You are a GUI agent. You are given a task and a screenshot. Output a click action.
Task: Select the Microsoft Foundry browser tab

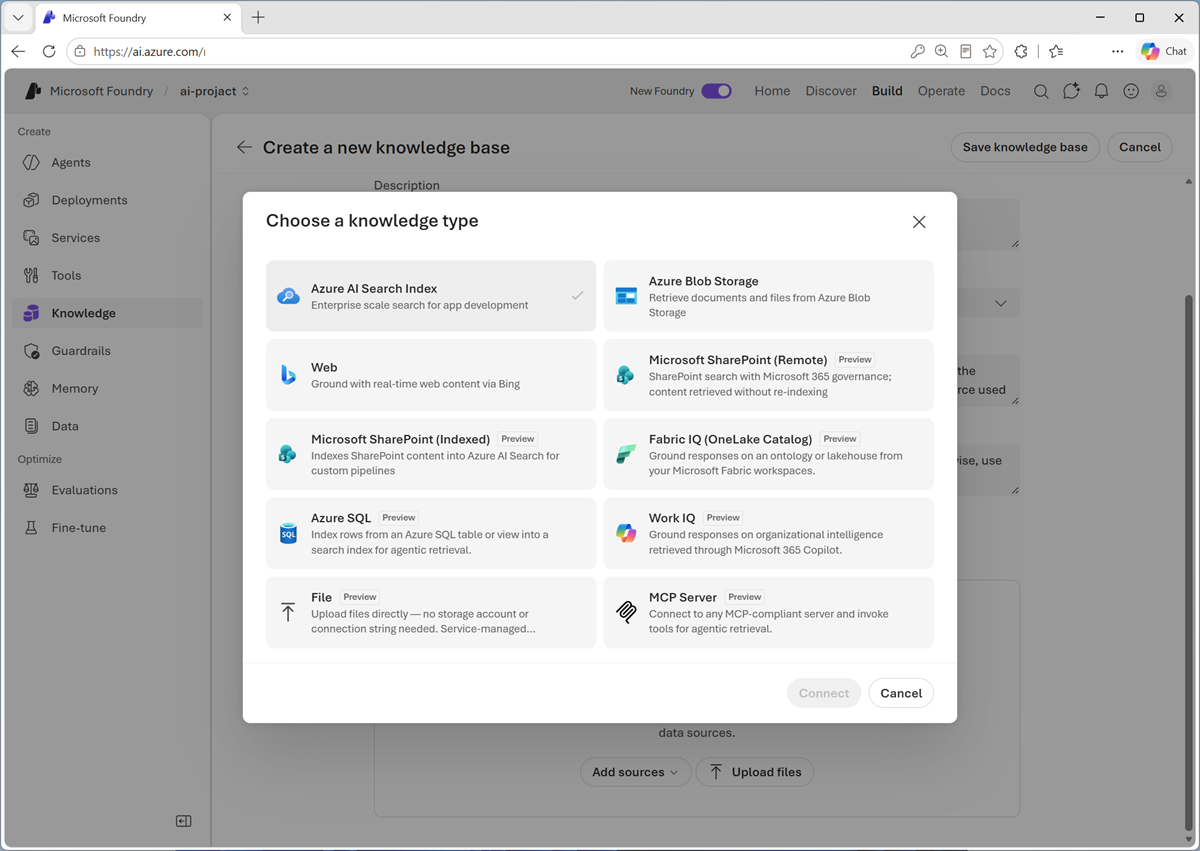pos(138,18)
